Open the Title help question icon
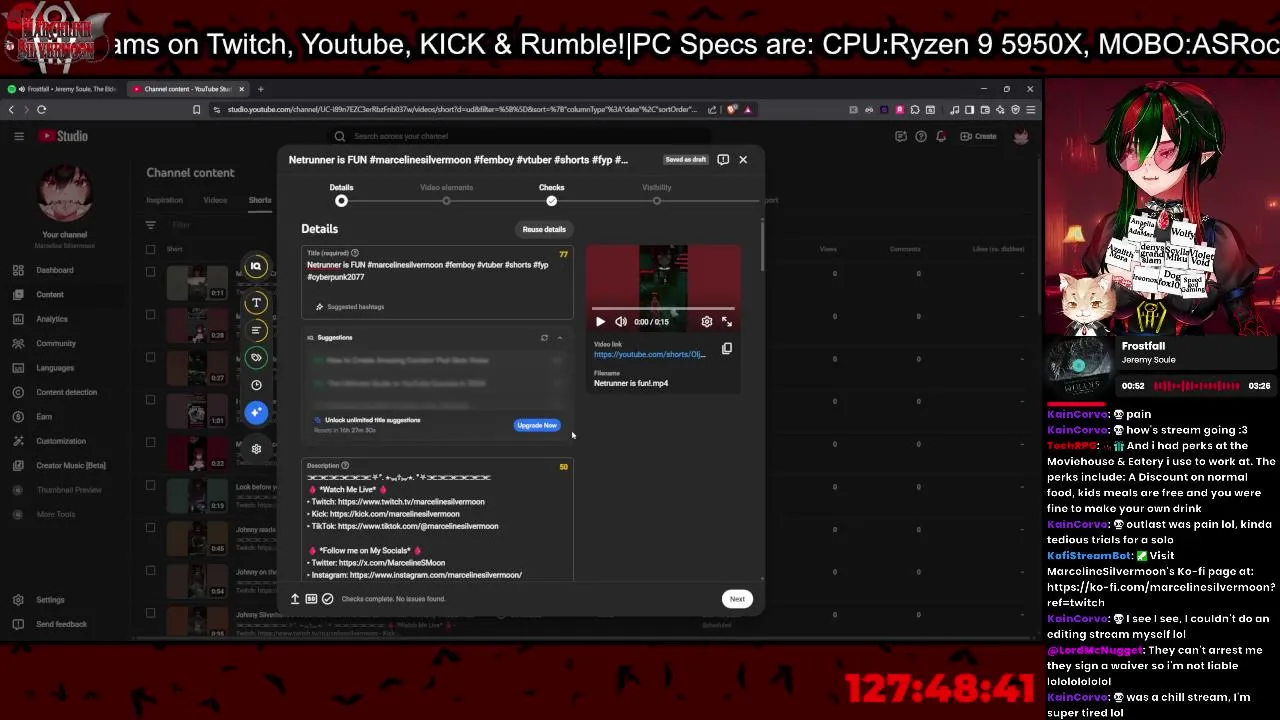 354,253
